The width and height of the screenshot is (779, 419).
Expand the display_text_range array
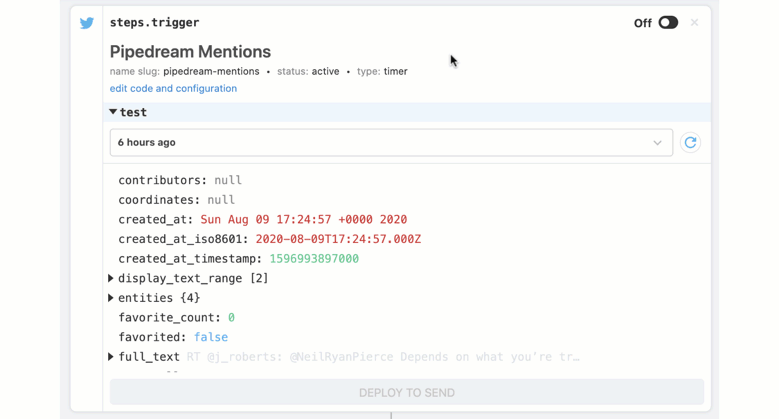click(x=111, y=278)
